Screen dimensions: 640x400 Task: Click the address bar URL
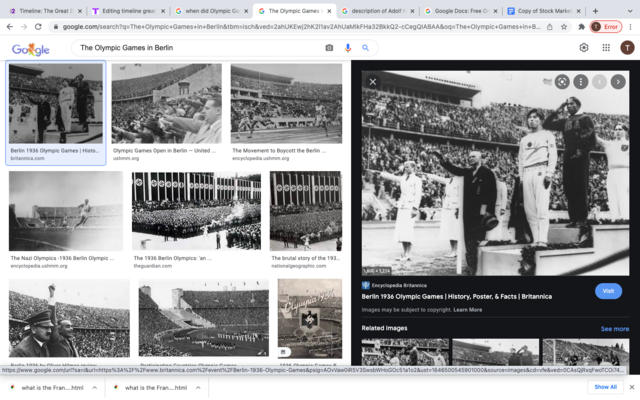[x=301, y=27]
